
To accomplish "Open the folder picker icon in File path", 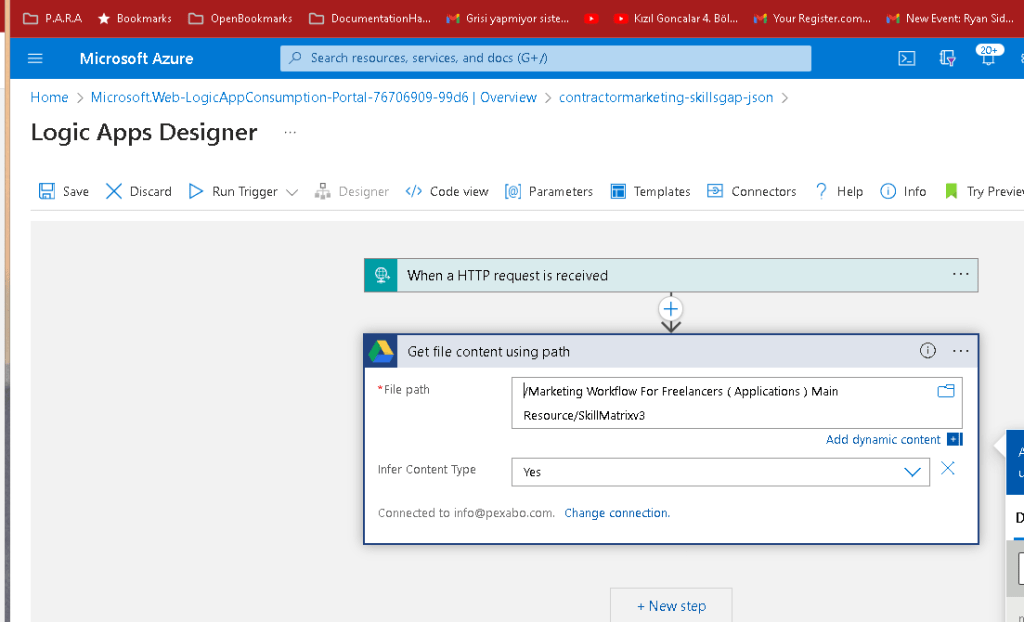I will [x=946, y=391].
